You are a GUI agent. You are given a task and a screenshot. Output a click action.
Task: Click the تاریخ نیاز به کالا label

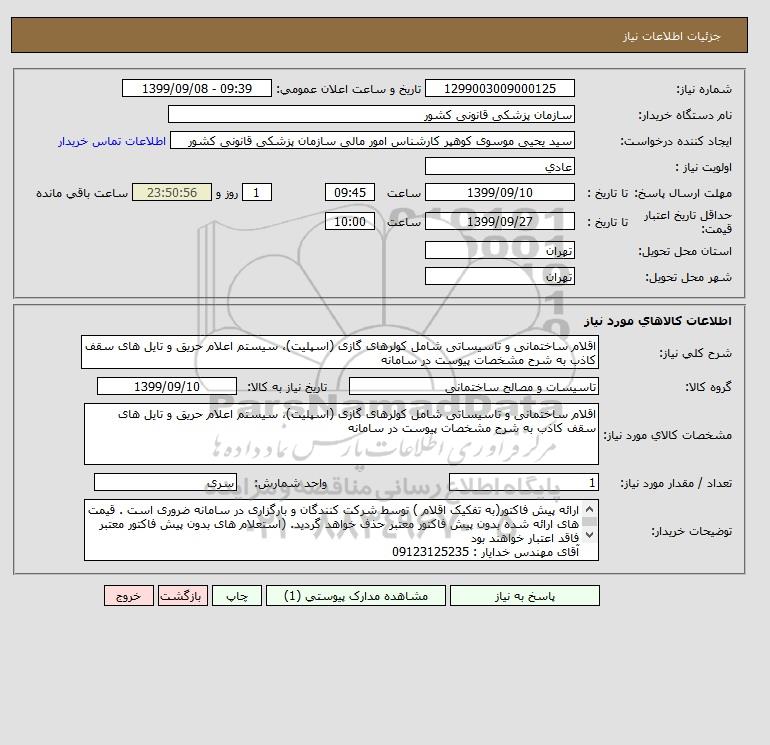coord(287,387)
